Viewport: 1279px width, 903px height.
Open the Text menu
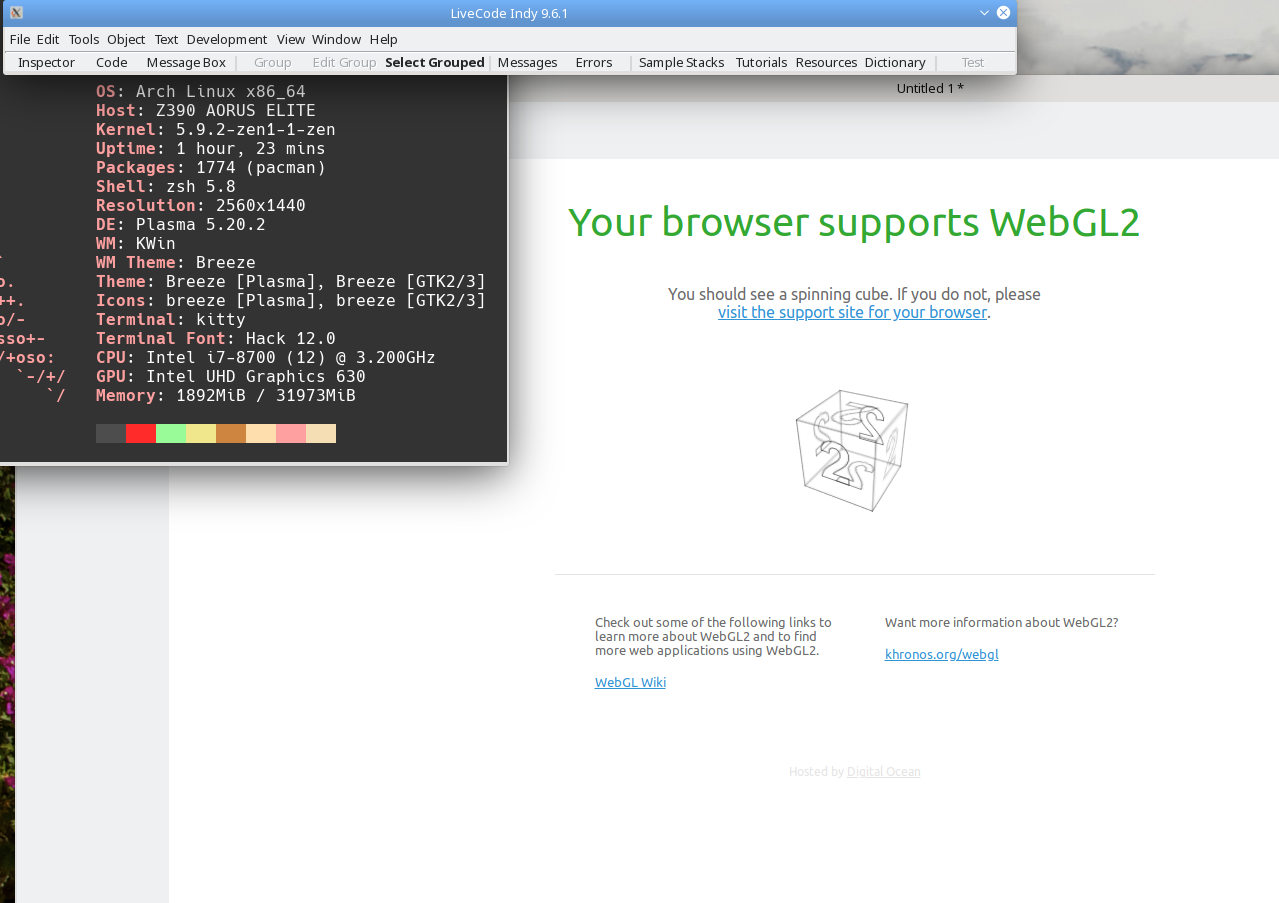point(166,39)
